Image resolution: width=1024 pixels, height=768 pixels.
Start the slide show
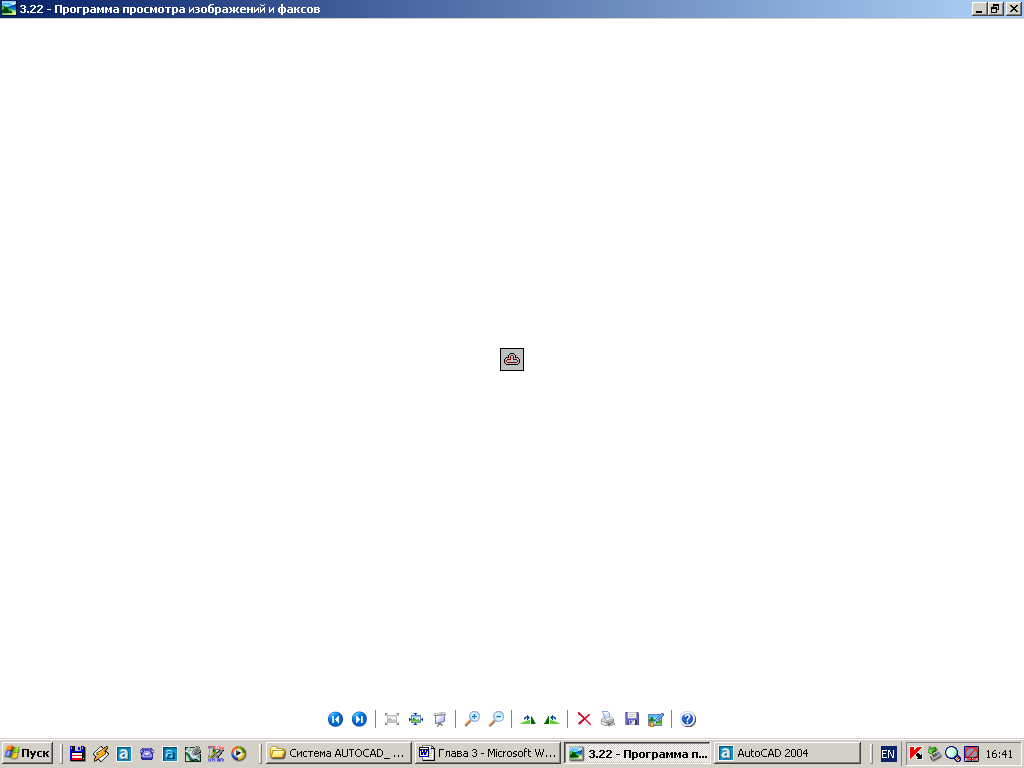click(440, 719)
